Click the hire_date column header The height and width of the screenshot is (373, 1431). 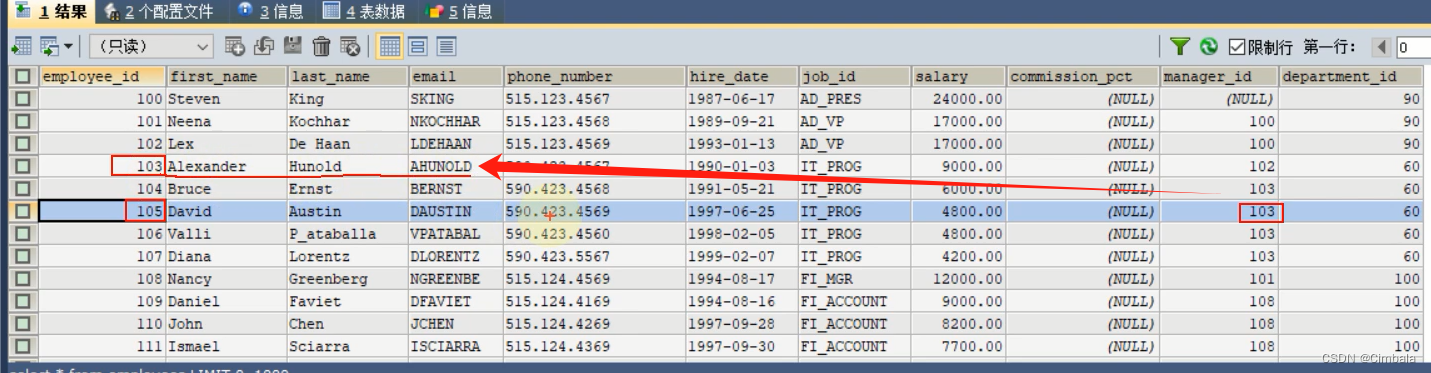click(x=741, y=77)
